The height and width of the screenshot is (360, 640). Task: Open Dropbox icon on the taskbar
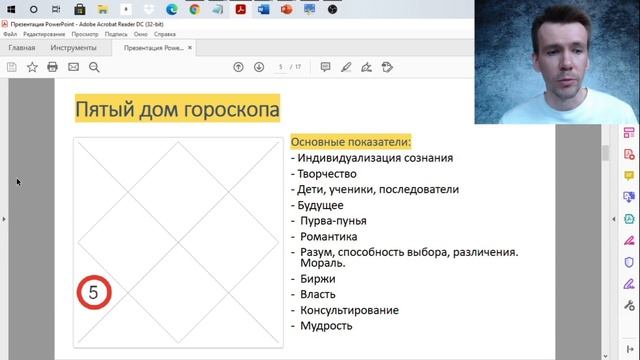(149, 9)
